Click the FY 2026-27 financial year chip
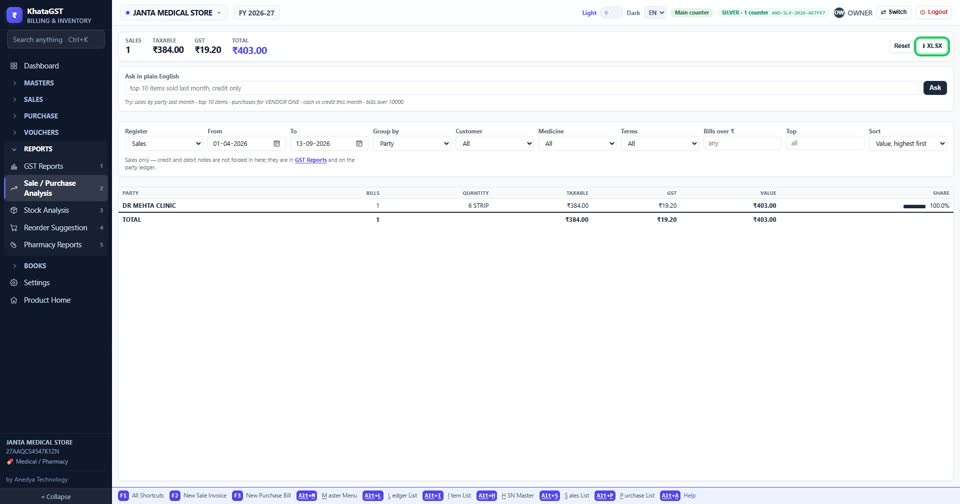The width and height of the screenshot is (960, 504). (257, 12)
